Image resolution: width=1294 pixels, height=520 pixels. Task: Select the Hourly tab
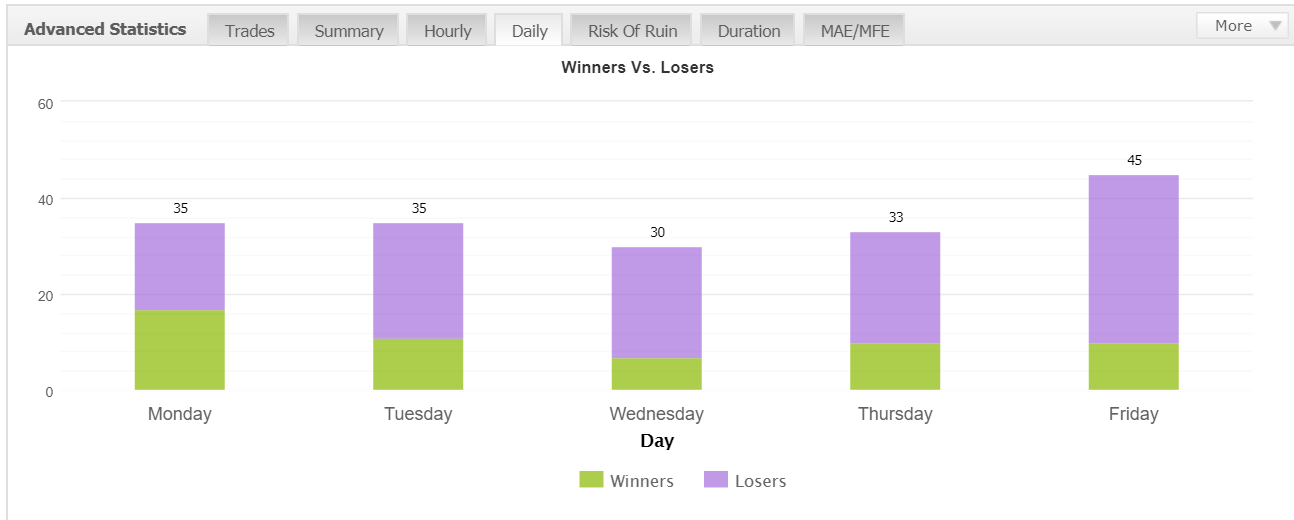point(447,30)
